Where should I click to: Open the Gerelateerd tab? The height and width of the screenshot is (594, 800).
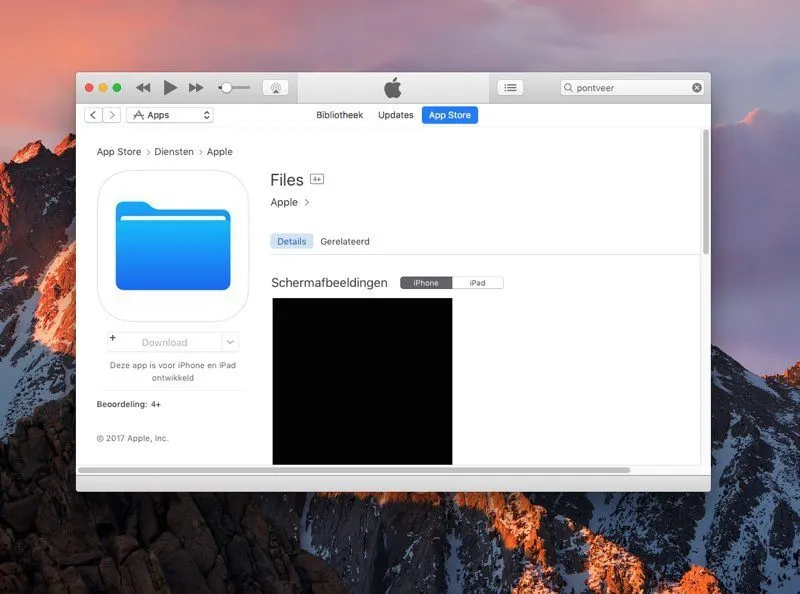(x=345, y=241)
